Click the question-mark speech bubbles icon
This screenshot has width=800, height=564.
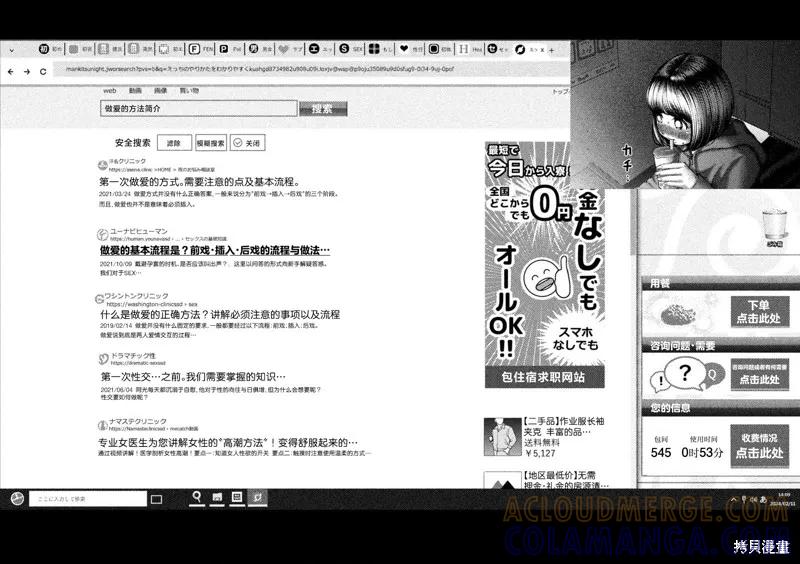click(687, 377)
